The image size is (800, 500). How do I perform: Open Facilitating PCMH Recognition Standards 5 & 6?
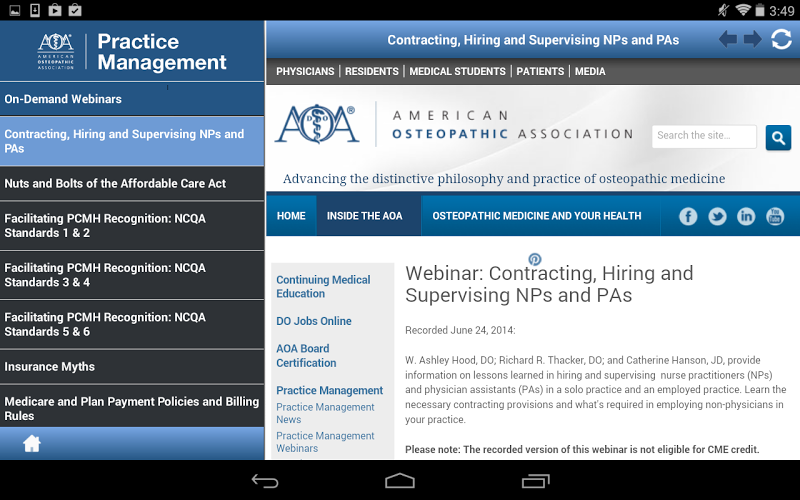132,324
